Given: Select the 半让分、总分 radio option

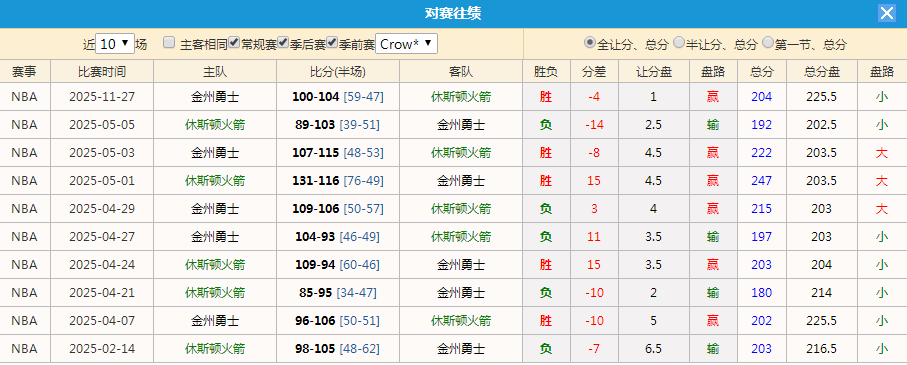Looking at the screenshot, I should pos(679,42).
